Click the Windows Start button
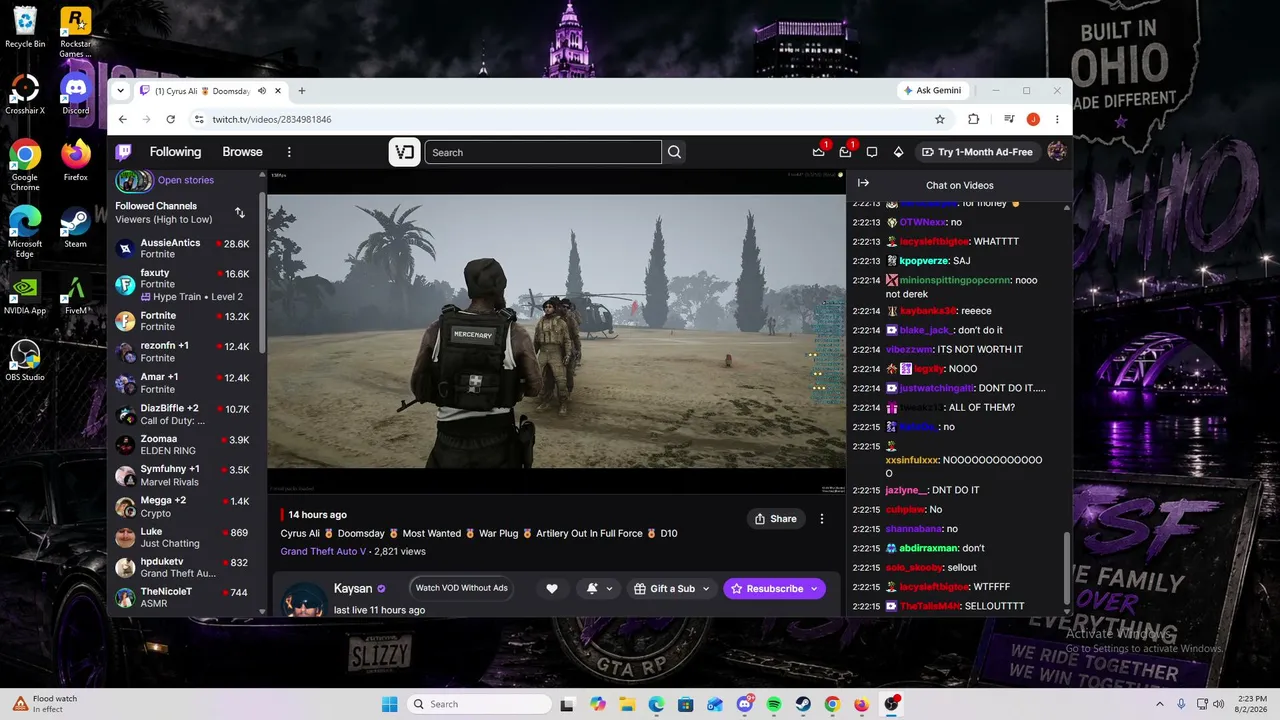 click(390, 704)
